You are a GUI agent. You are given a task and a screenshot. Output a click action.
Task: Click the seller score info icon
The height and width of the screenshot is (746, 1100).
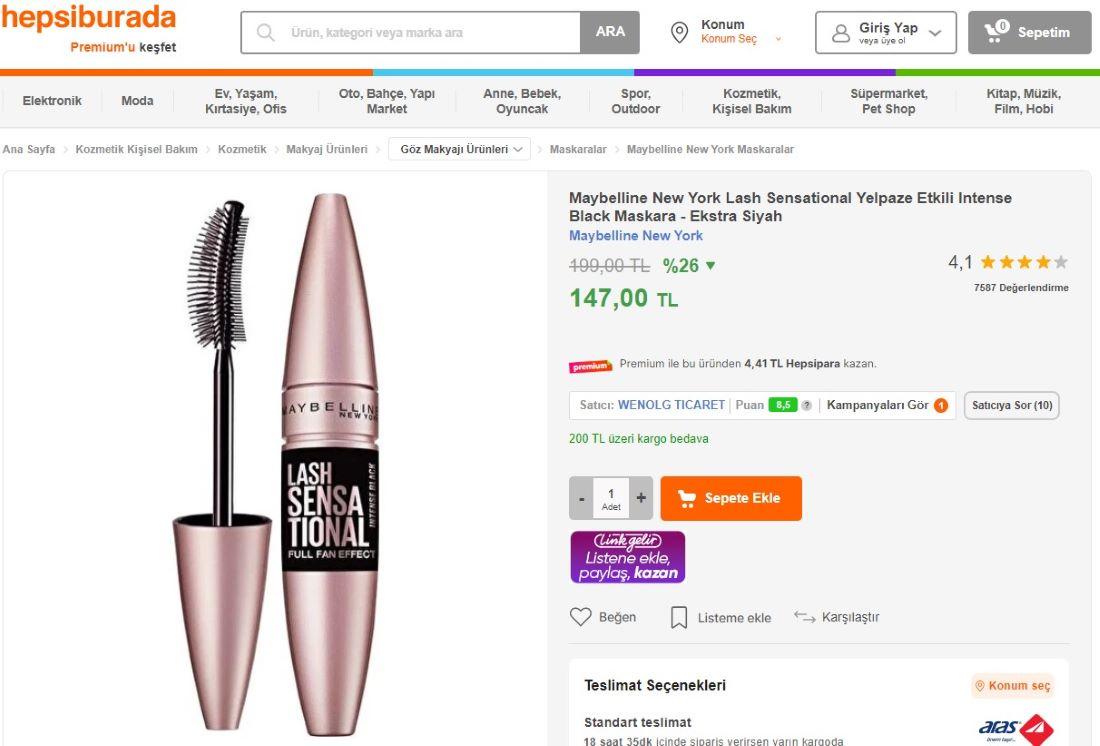pyautogui.click(x=806, y=405)
